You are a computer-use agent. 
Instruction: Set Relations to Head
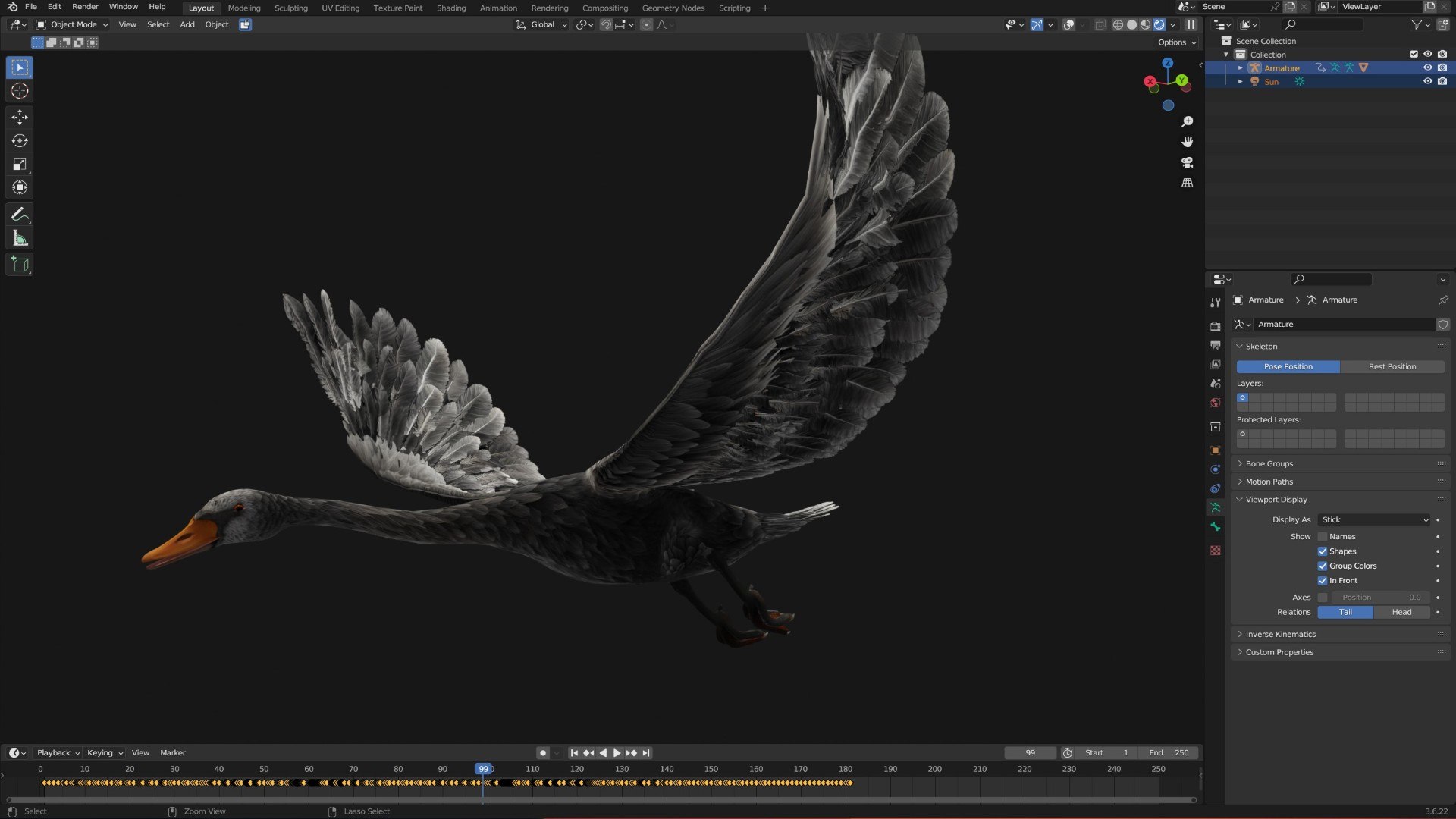[x=1401, y=612]
